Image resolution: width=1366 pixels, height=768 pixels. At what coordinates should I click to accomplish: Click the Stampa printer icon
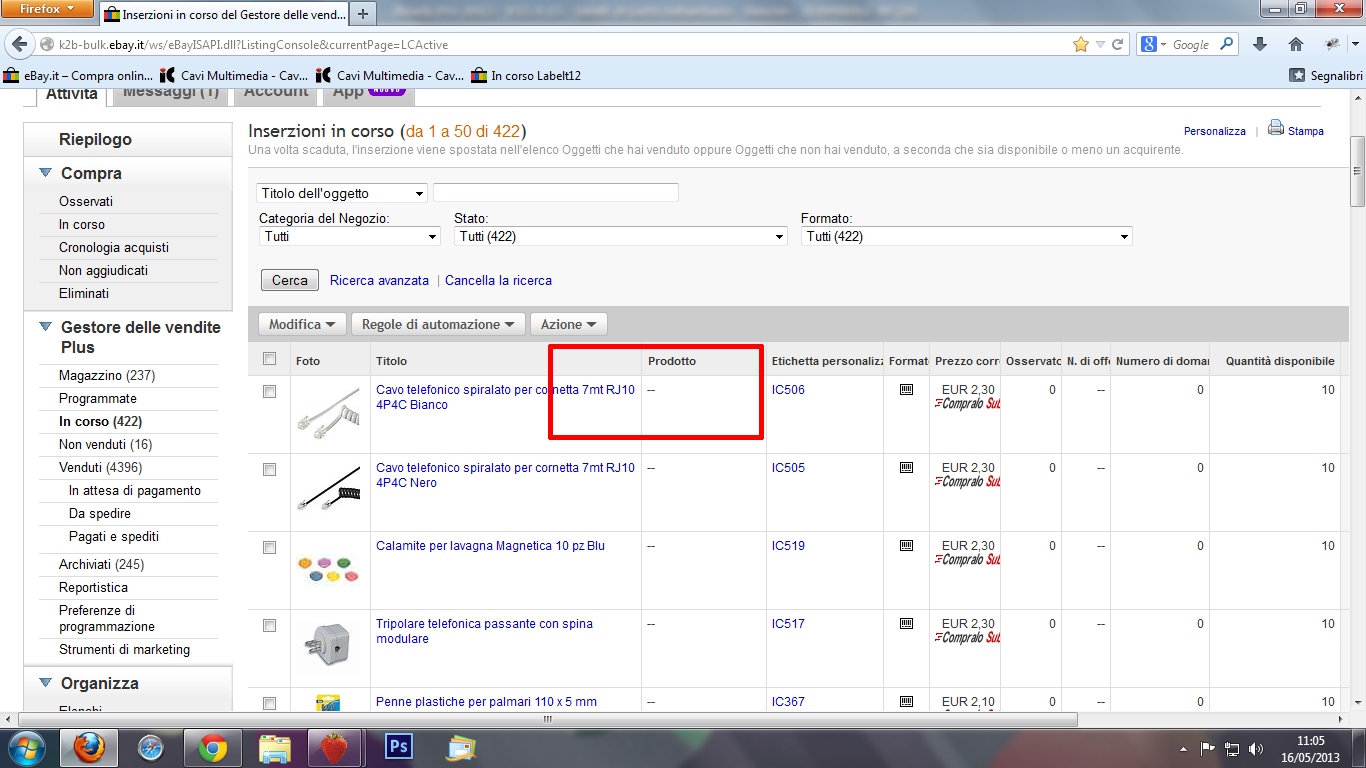click(1276, 128)
